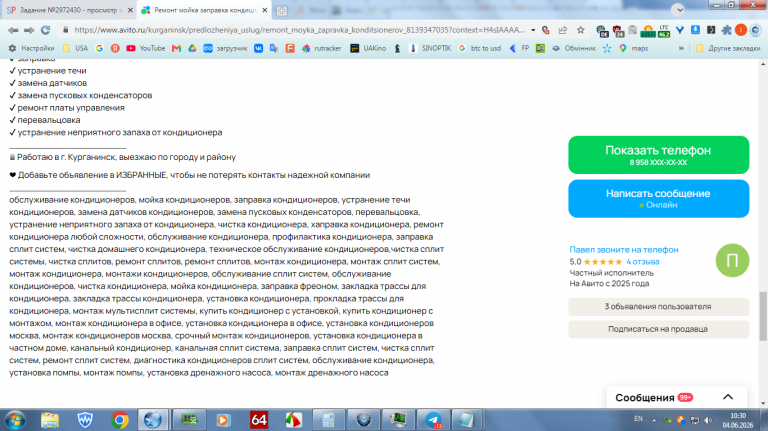Open the btc to usd bookmark
This screenshot has width=768, height=431.
[x=480, y=48]
